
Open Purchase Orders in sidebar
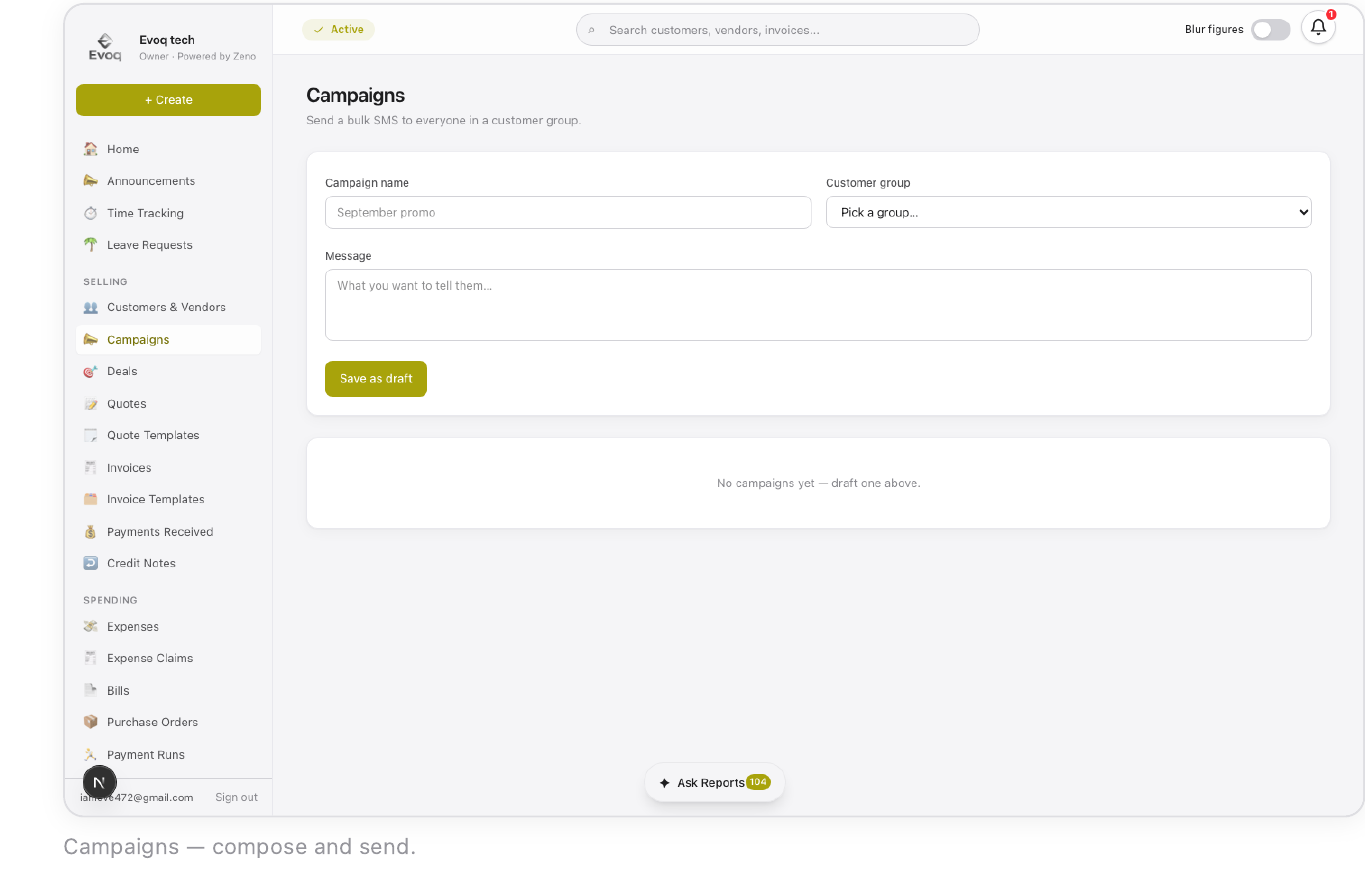(x=168, y=722)
